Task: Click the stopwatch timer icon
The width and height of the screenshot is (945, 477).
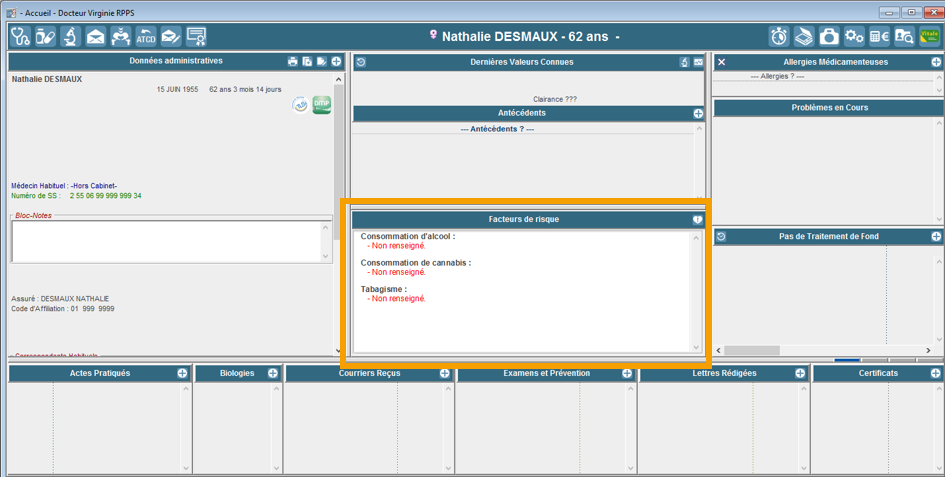Action: pos(779,37)
